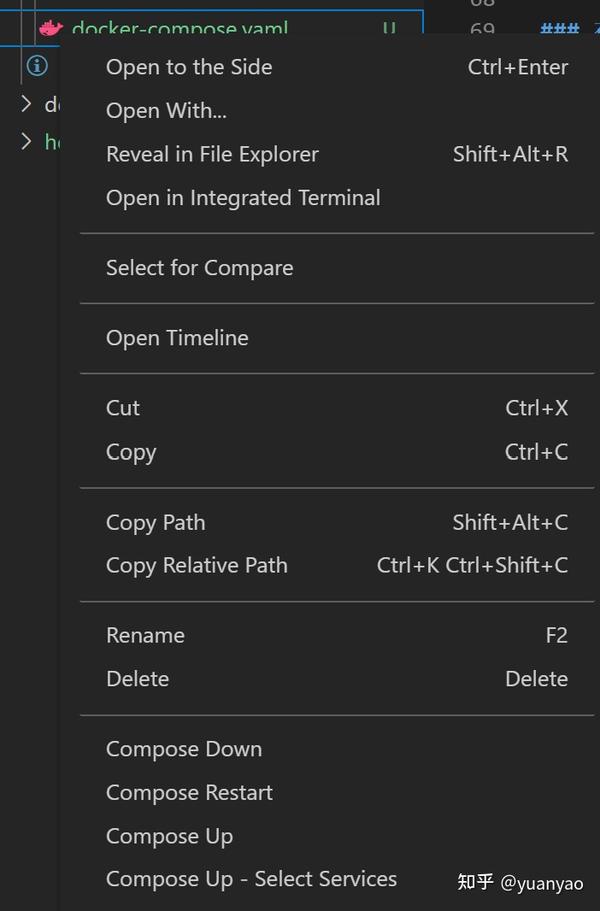
Task: Click the blue info circle icon
Action: (37, 66)
